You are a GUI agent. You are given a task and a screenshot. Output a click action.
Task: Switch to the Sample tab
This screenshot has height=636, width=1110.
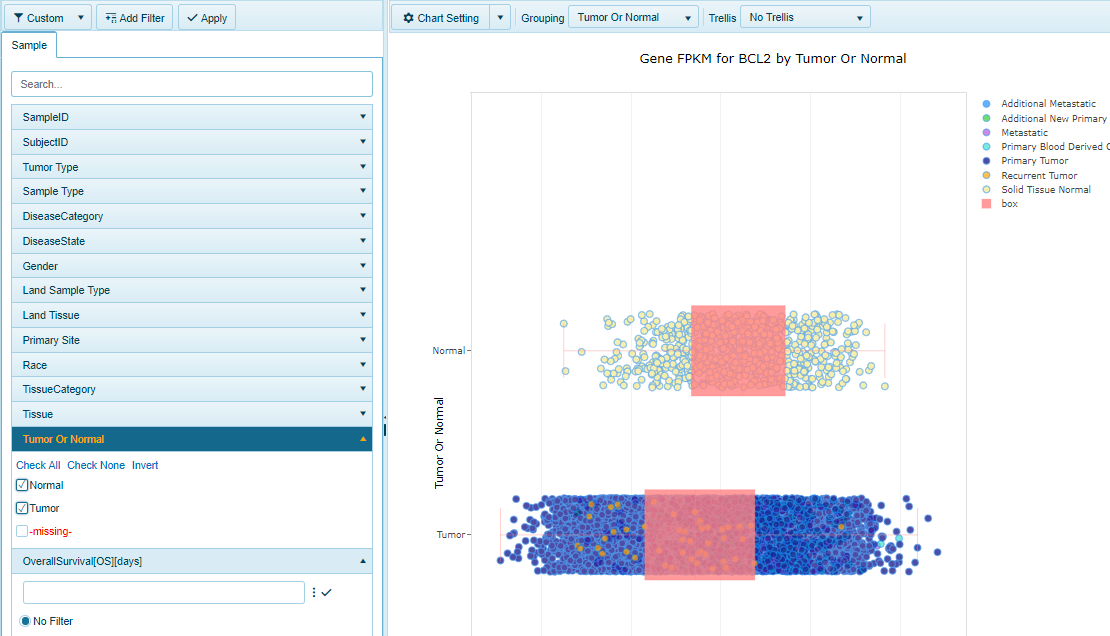pos(30,46)
